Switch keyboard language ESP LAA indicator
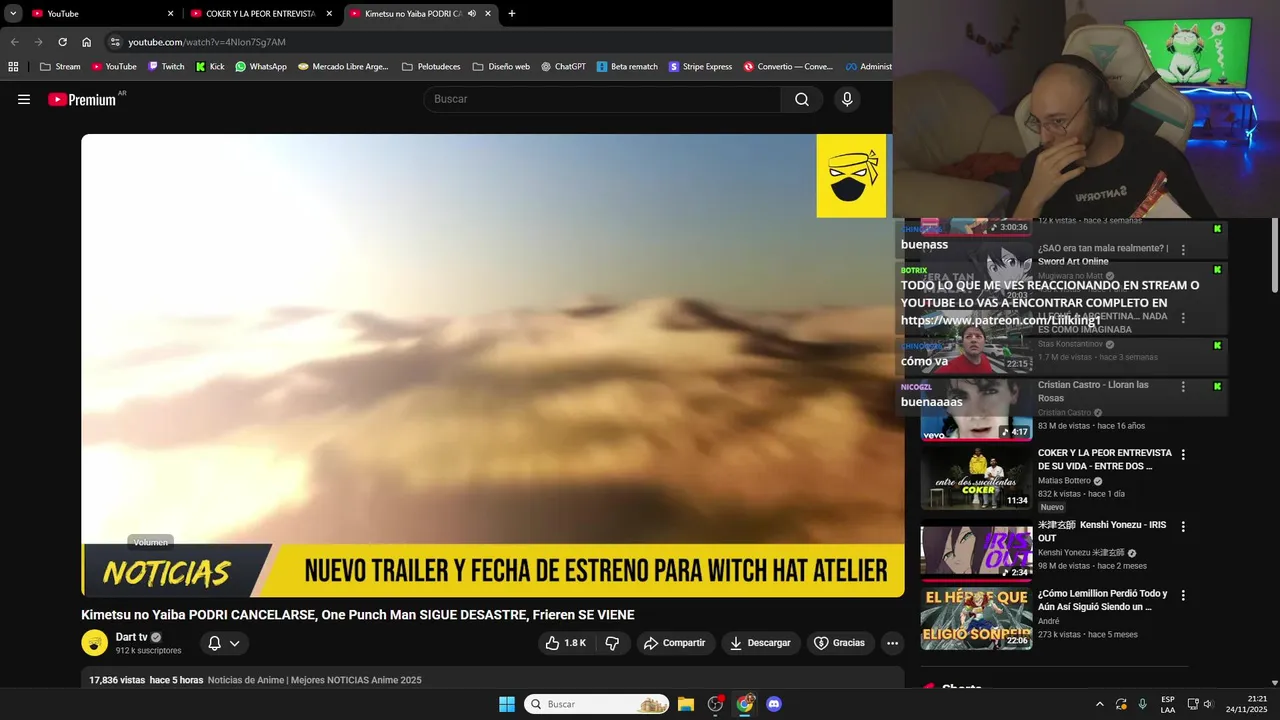The height and width of the screenshot is (720, 1280). [x=1168, y=704]
